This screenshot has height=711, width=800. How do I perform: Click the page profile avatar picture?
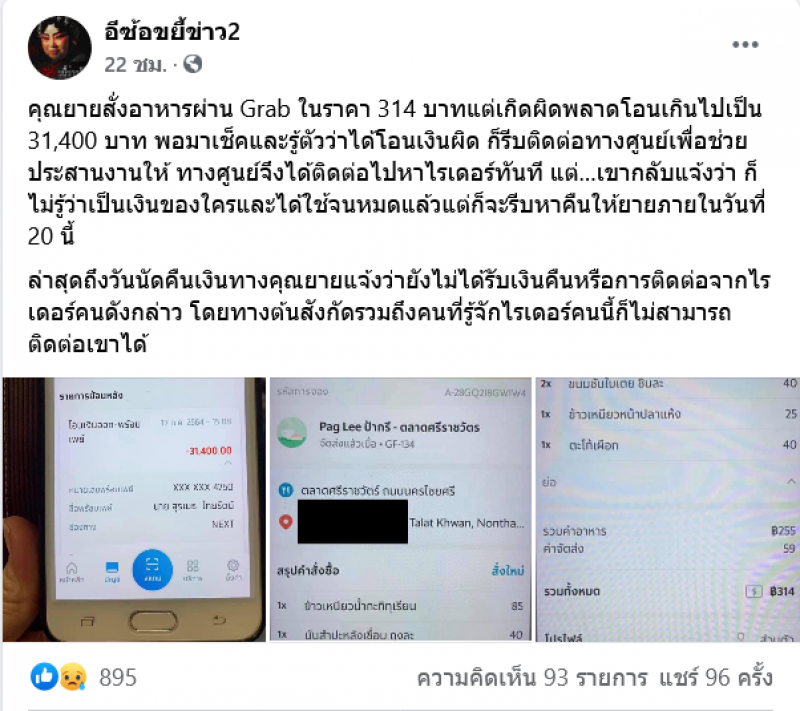click(60, 47)
